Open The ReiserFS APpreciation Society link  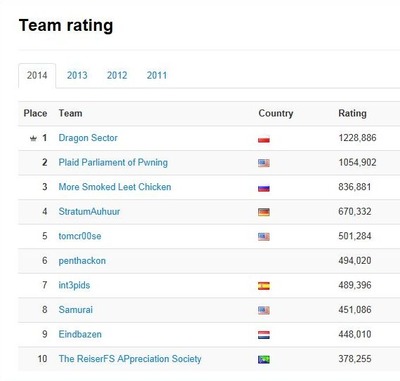(130, 359)
